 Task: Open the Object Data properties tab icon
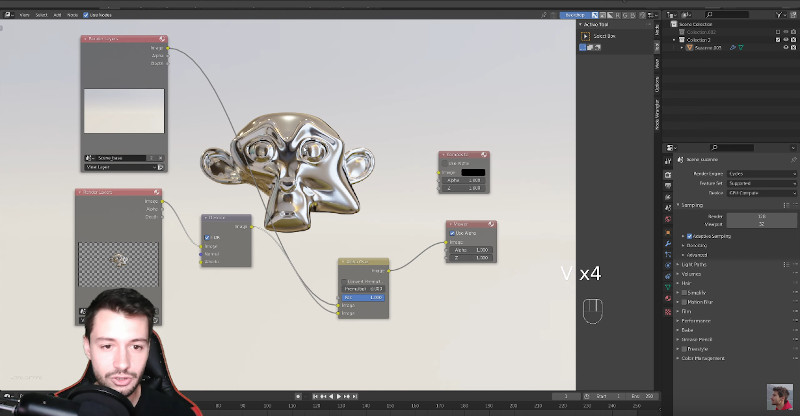click(x=668, y=288)
